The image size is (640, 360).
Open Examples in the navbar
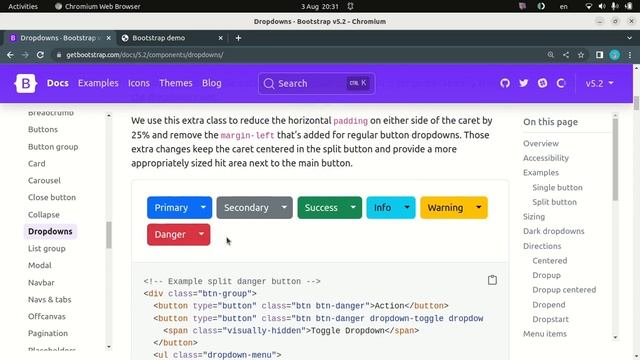click(x=98, y=83)
